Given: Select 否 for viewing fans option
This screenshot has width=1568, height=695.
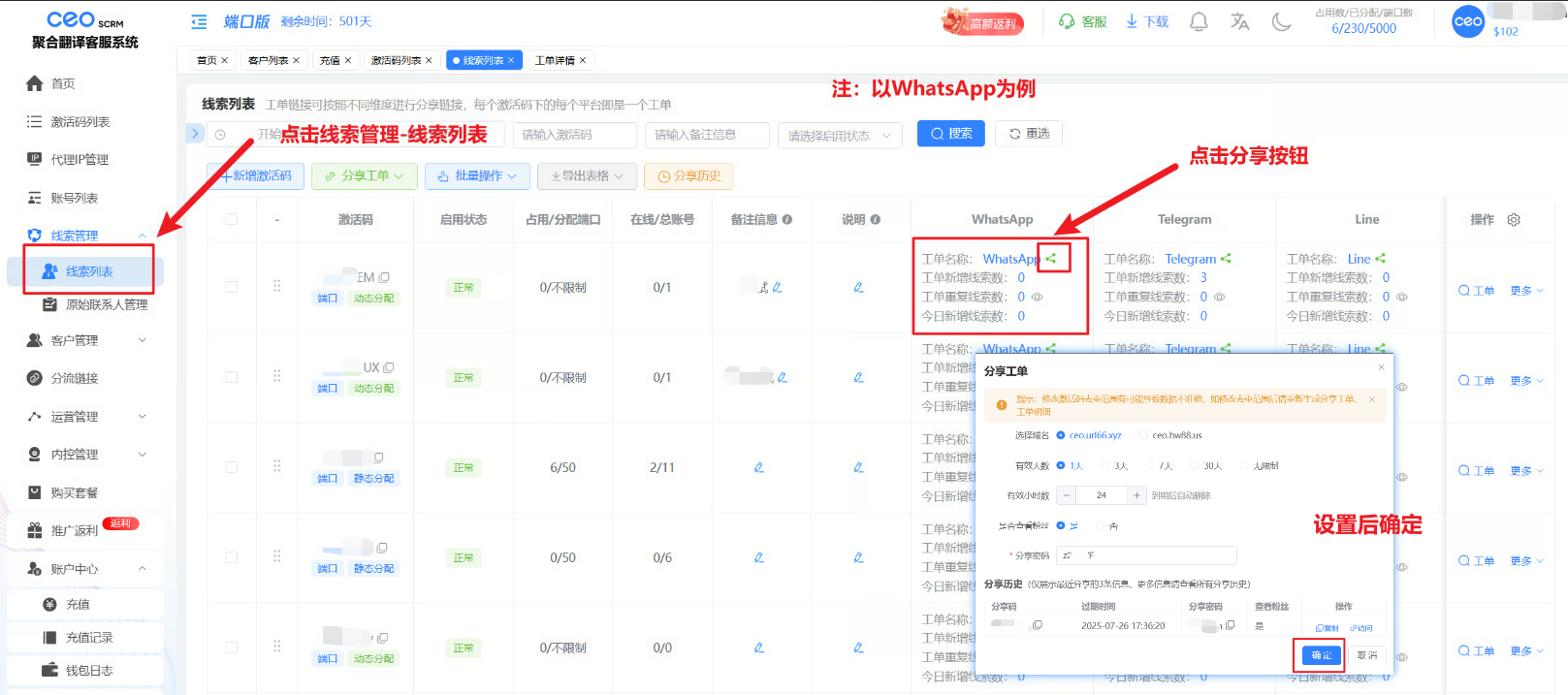Looking at the screenshot, I should (1101, 525).
